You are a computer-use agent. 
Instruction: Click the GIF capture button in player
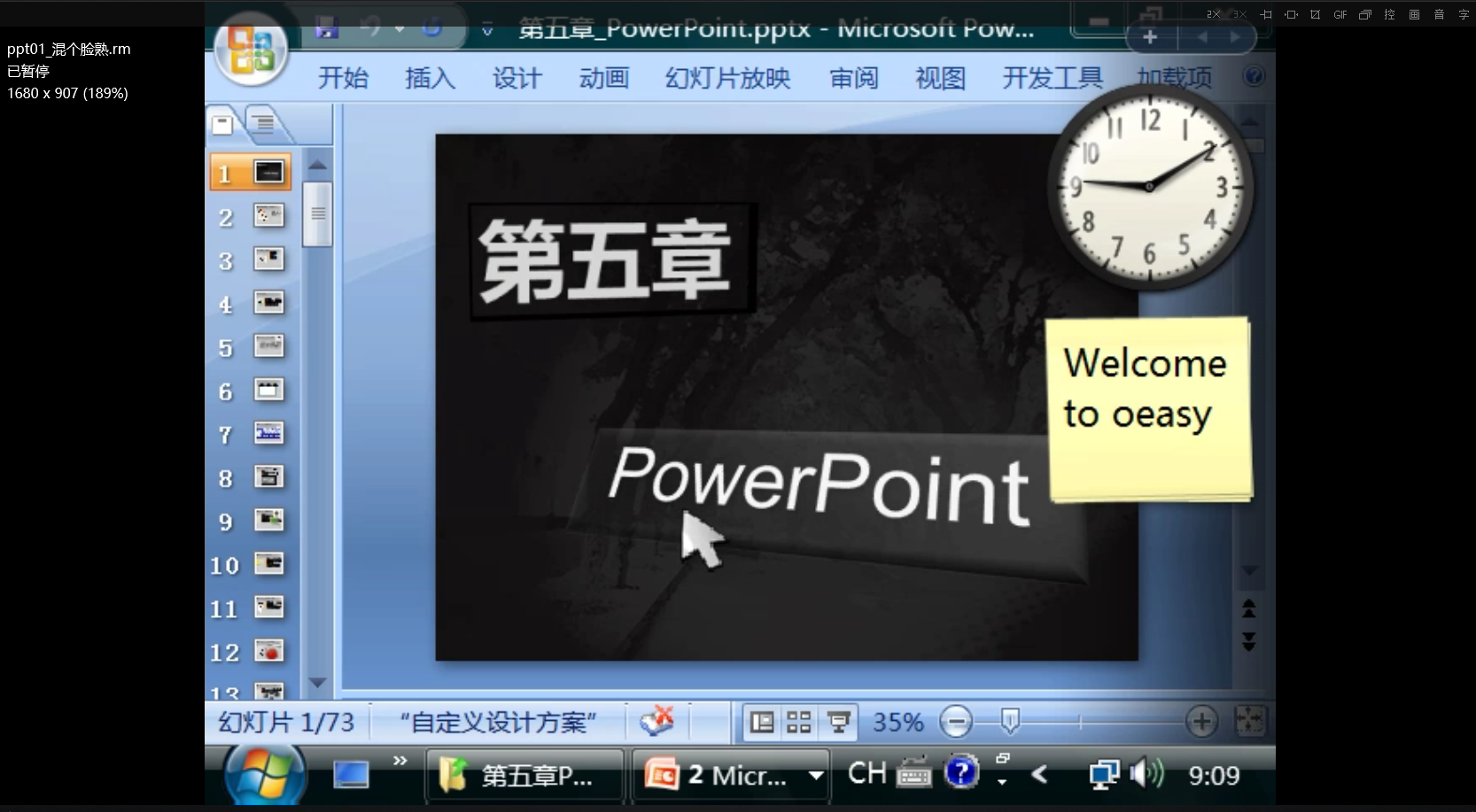1340,14
